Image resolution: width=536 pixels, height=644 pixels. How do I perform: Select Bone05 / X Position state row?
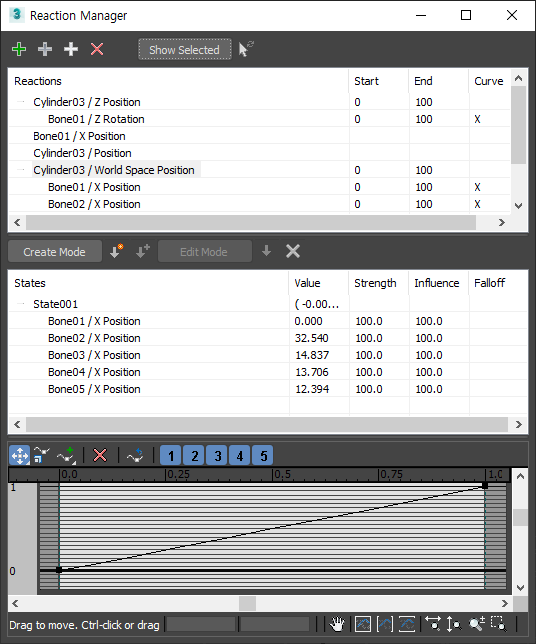click(x=268, y=389)
